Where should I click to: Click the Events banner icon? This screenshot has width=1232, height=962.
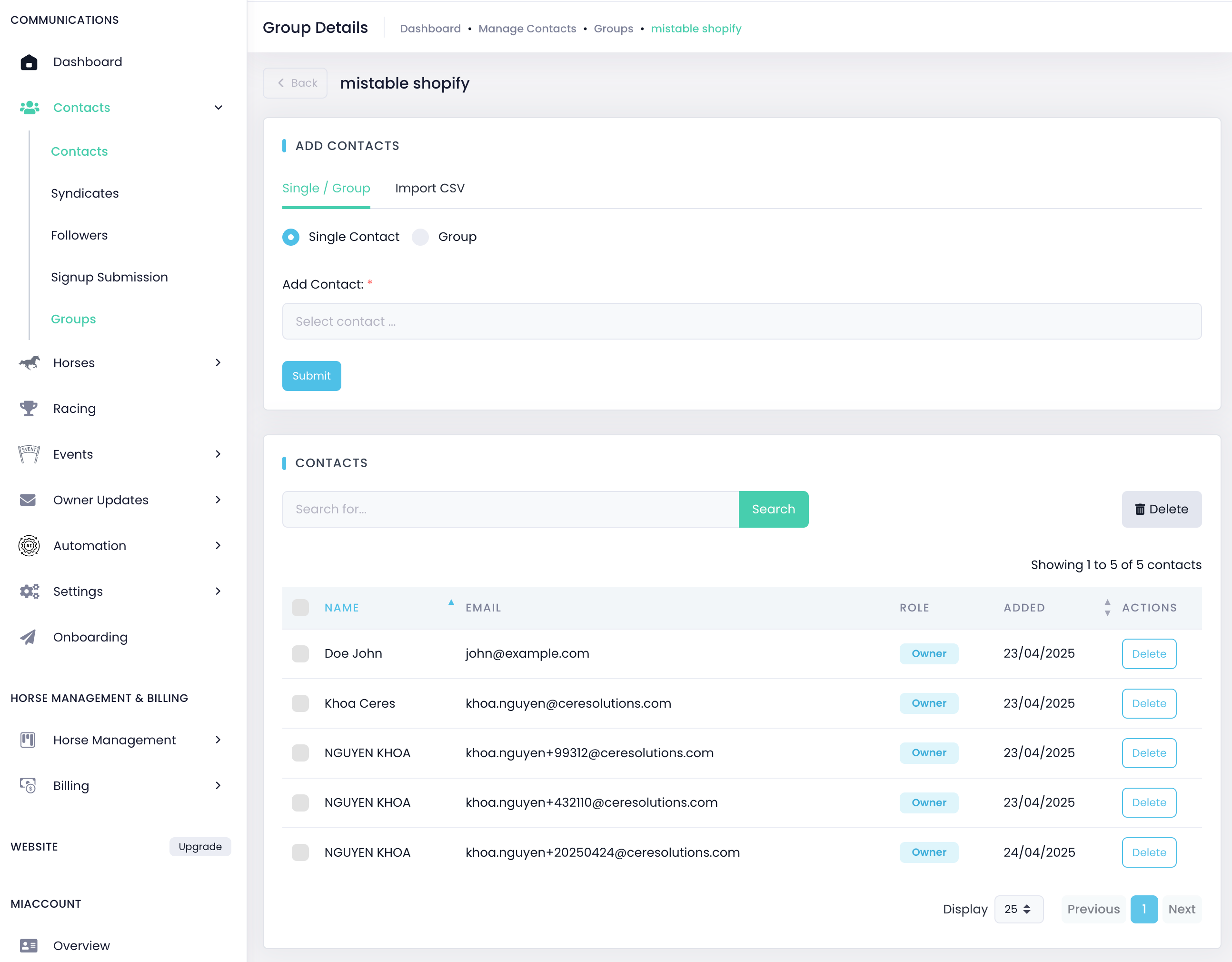click(29, 454)
